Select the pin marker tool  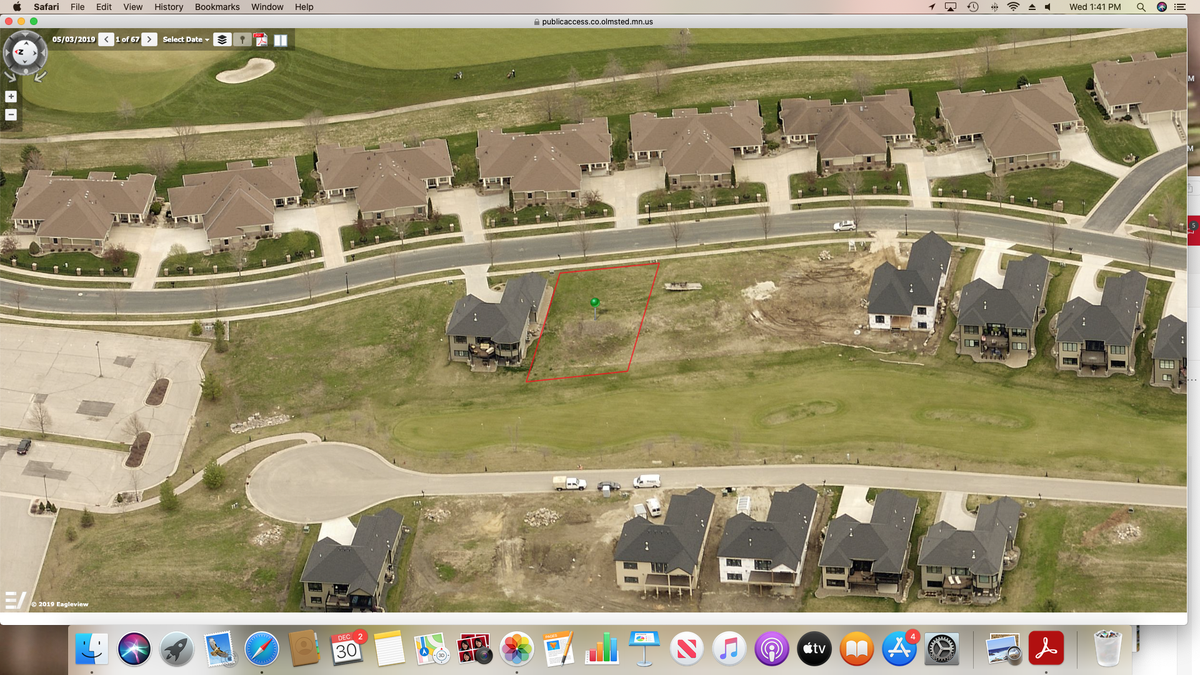pyautogui.click(x=242, y=40)
